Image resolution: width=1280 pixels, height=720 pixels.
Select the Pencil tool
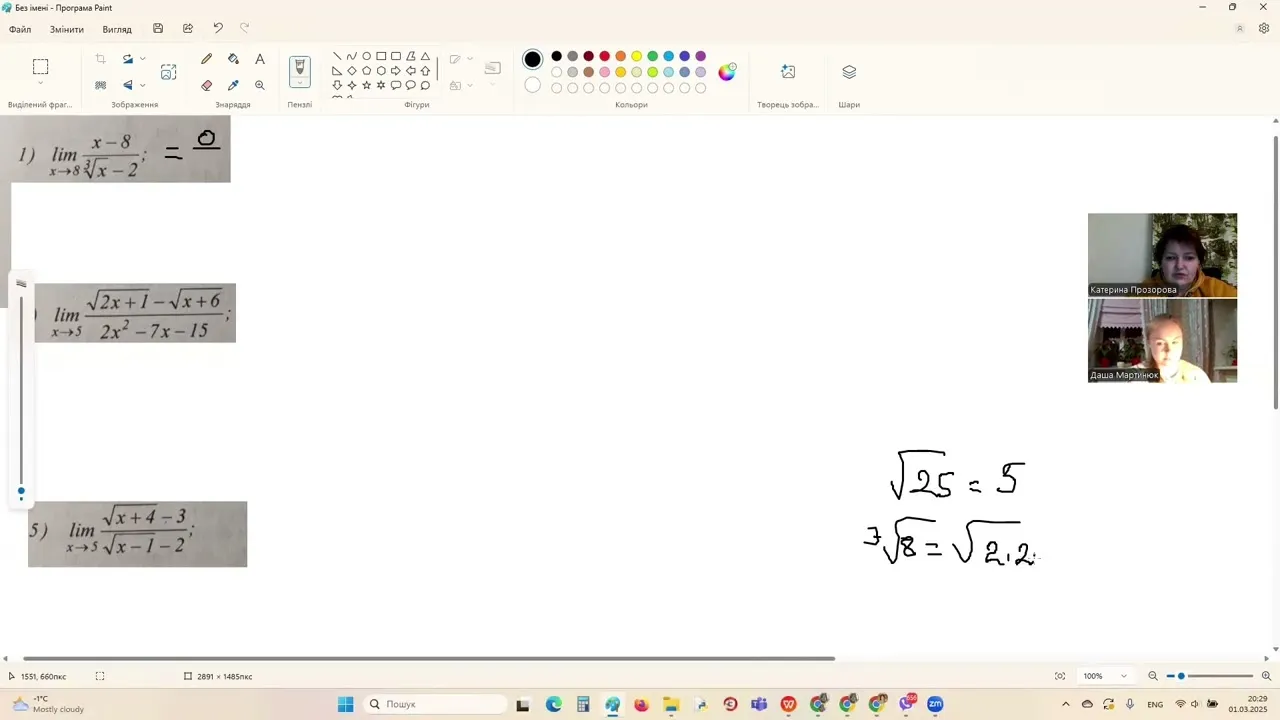[207, 60]
